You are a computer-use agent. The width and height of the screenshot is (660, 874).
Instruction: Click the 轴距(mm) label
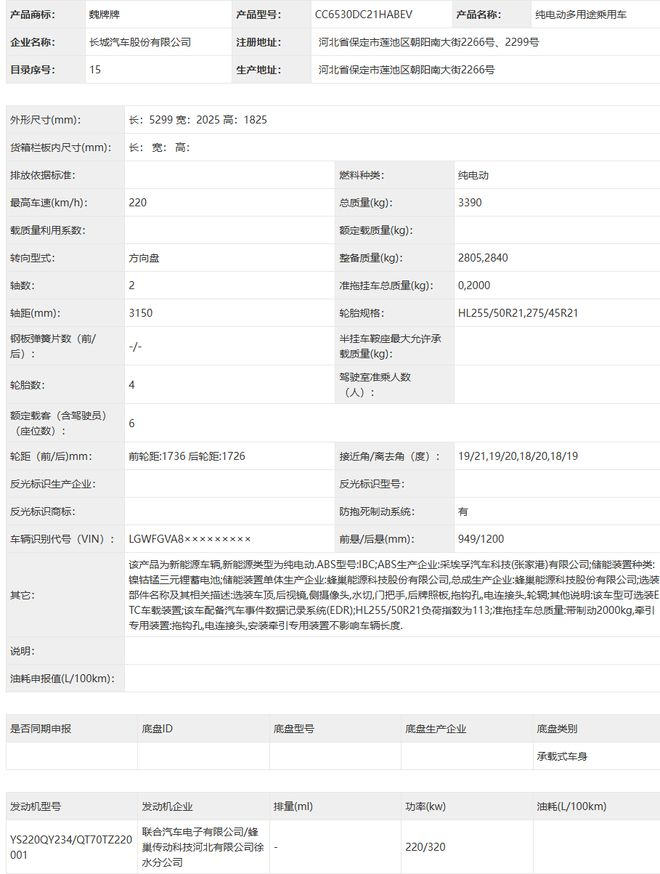35,313
